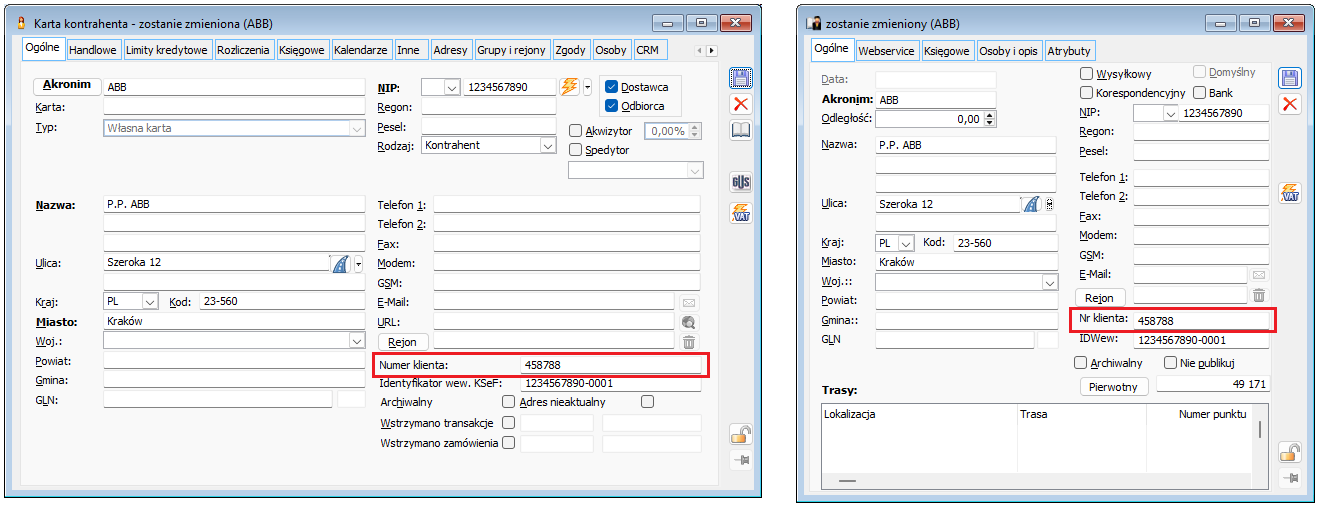
Task: Tick the Nie publikuj checkbox
Action: [1159, 363]
